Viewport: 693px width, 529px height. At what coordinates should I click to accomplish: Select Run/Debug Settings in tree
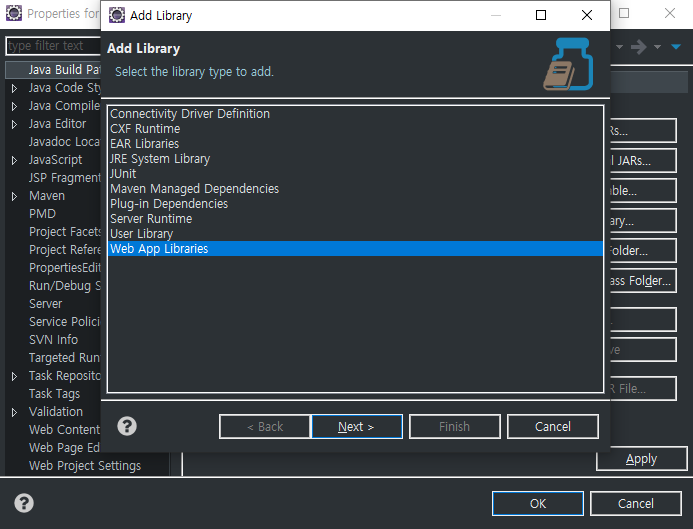tap(65, 286)
